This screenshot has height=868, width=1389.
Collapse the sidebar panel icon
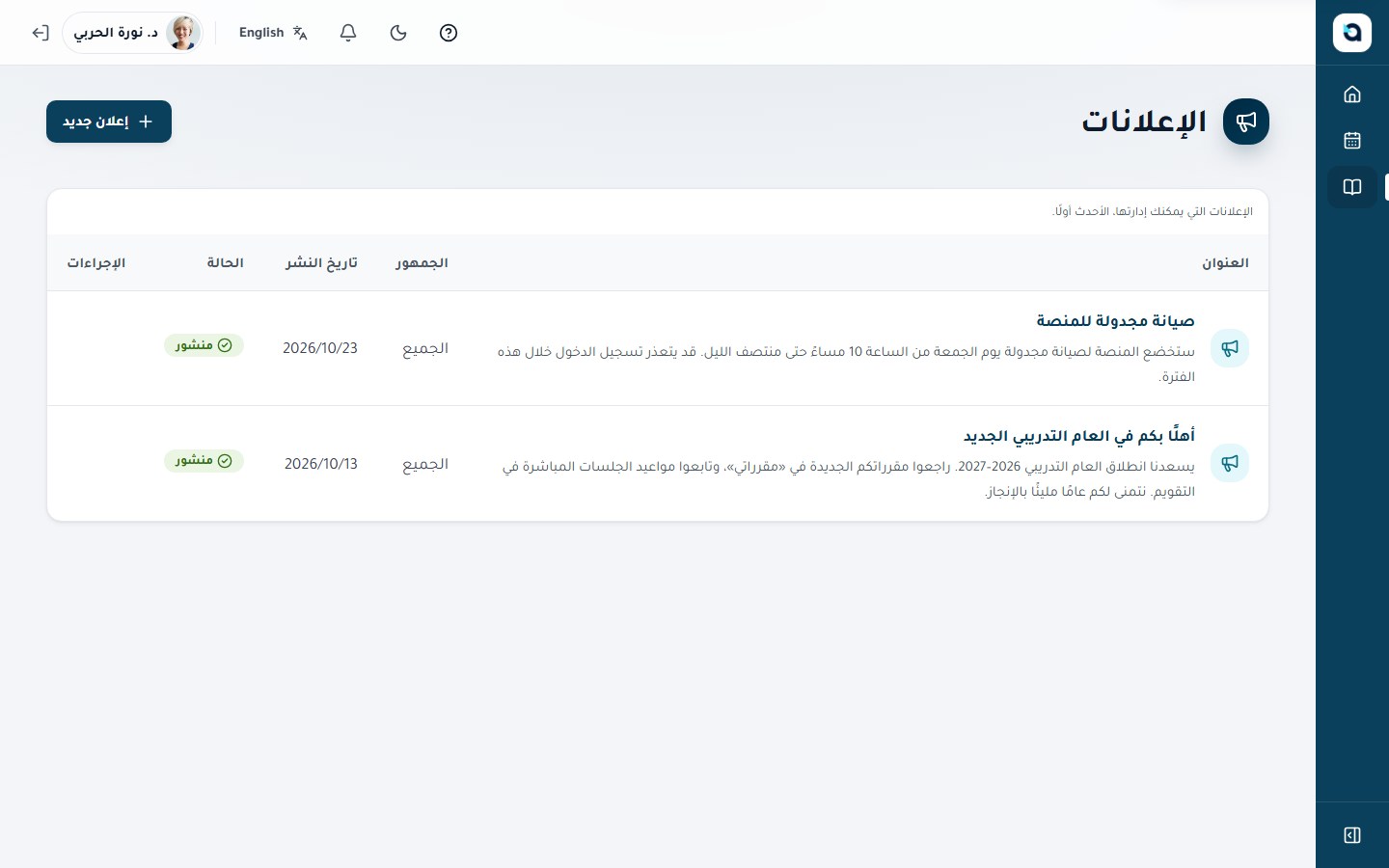point(1351,835)
